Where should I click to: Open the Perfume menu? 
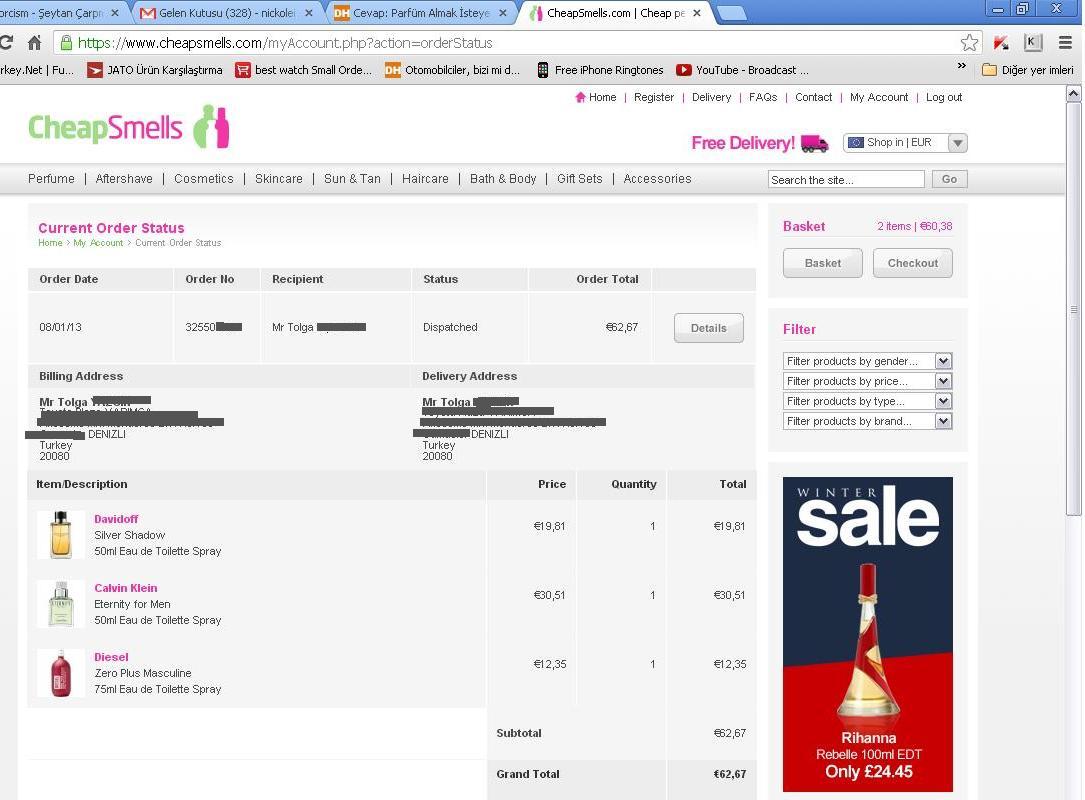coord(51,179)
